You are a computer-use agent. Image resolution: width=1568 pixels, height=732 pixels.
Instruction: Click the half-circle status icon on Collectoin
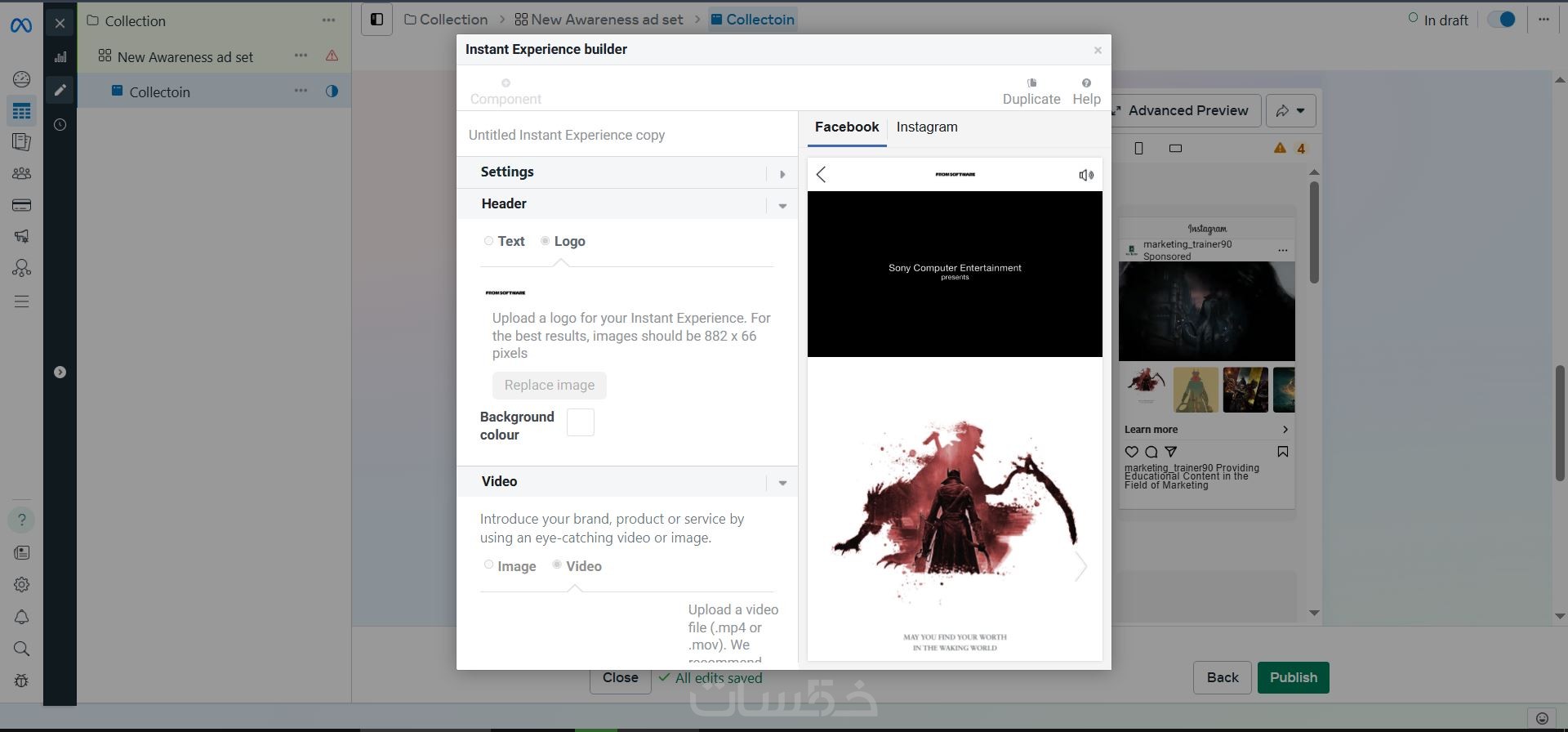click(x=332, y=91)
